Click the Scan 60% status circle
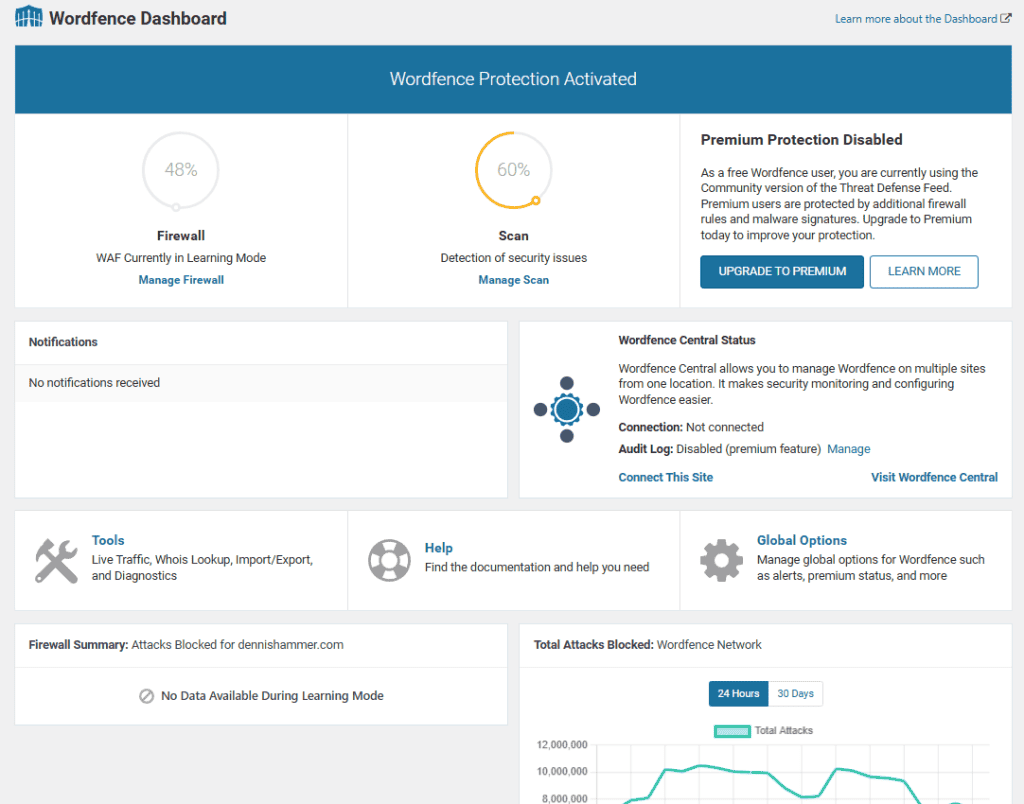This screenshot has height=804, width=1024. click(513, 170)
